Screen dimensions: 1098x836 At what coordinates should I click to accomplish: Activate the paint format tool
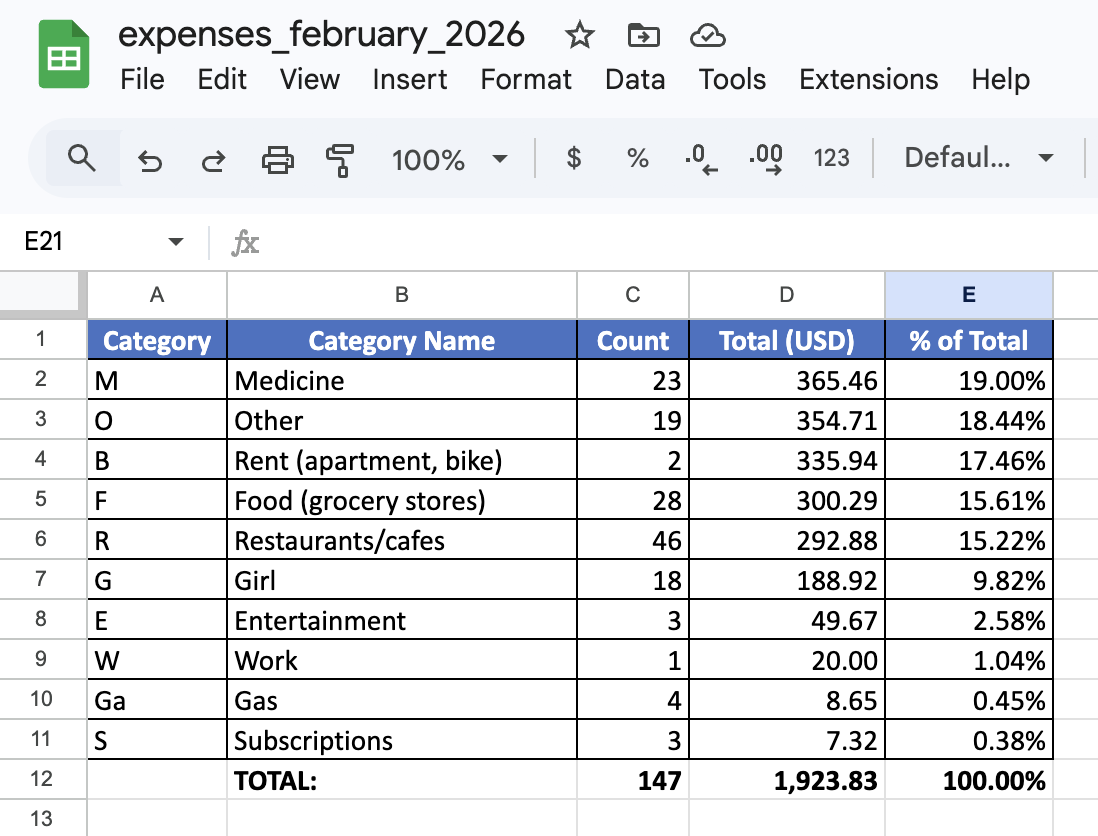(340, 160)
